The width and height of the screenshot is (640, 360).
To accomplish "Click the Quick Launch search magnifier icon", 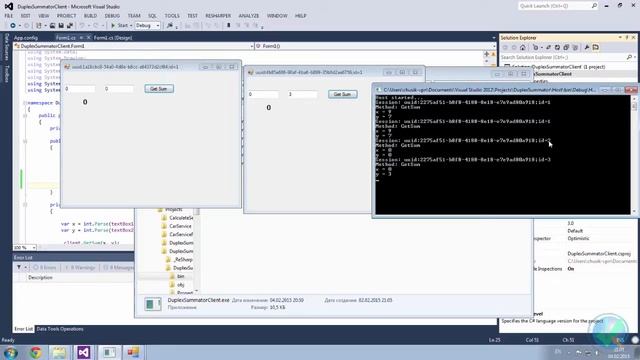I will tap(594, 6).
